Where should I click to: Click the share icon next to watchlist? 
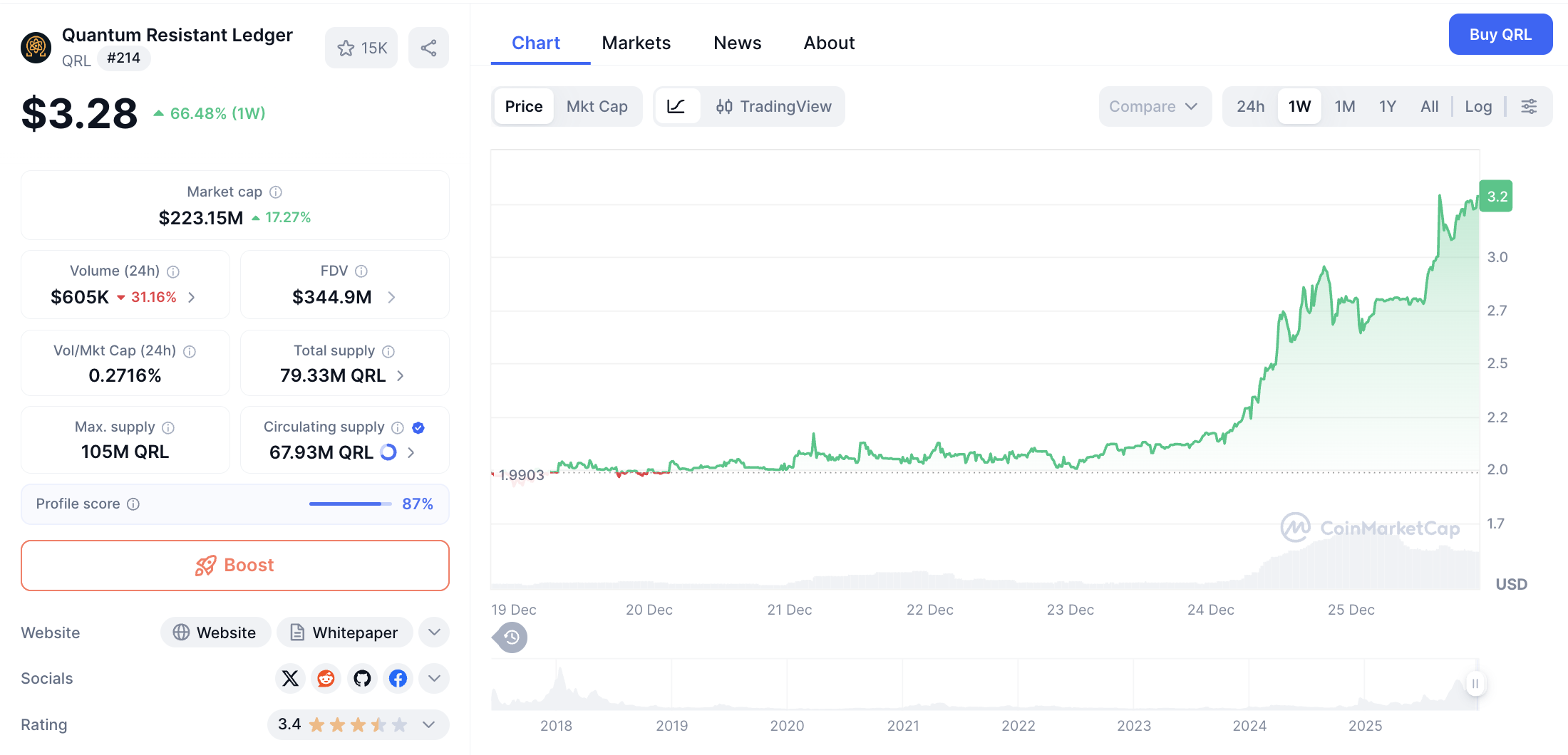(x=428, y=48)
